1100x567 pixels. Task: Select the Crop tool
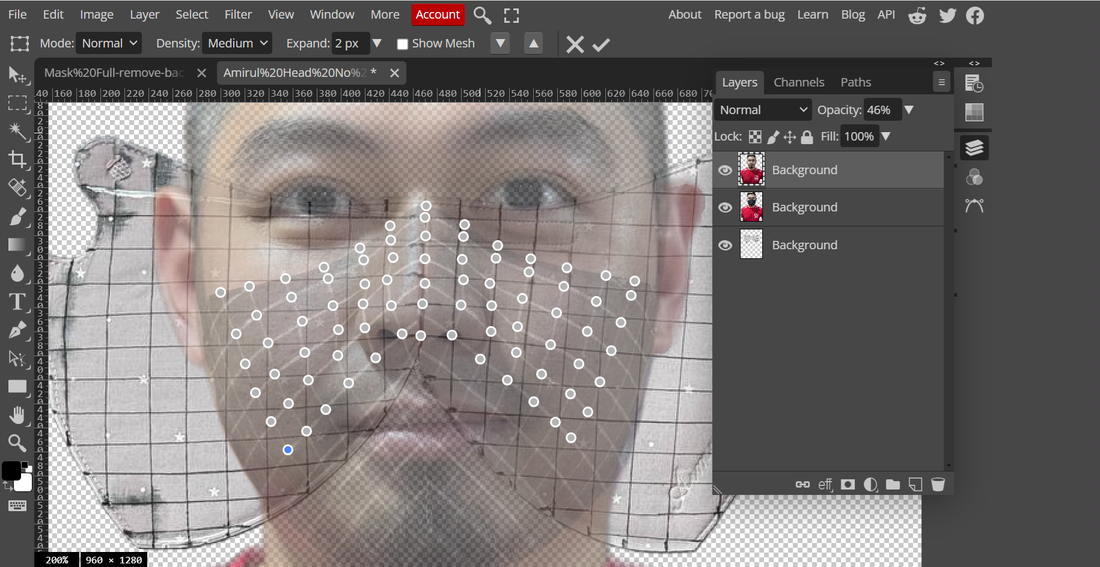click(17, 159)
